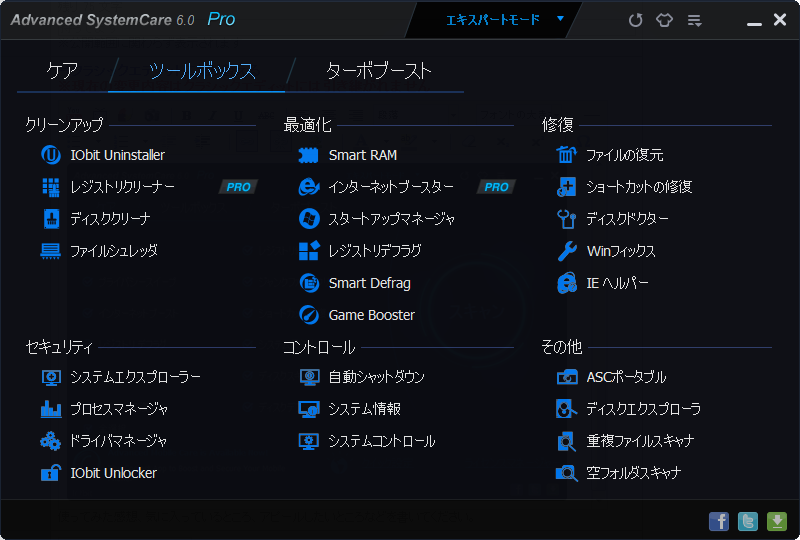This screenshot has height=540, width=800.
Task: Click ファイルの復元 label
Action: click(x=624, y=155)
